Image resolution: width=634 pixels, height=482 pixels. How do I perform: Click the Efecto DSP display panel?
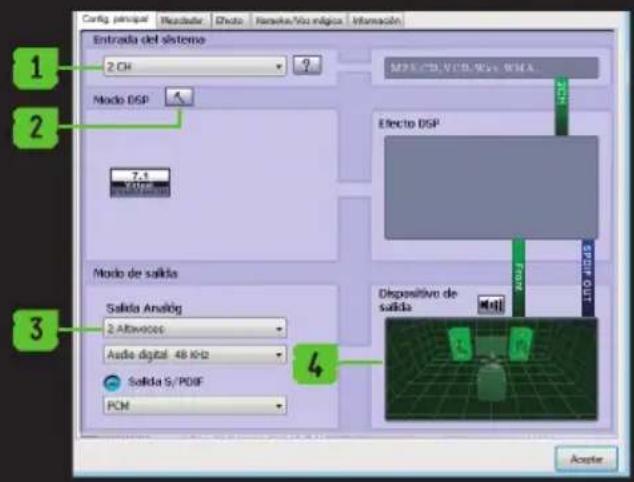(x=490, y=186)
